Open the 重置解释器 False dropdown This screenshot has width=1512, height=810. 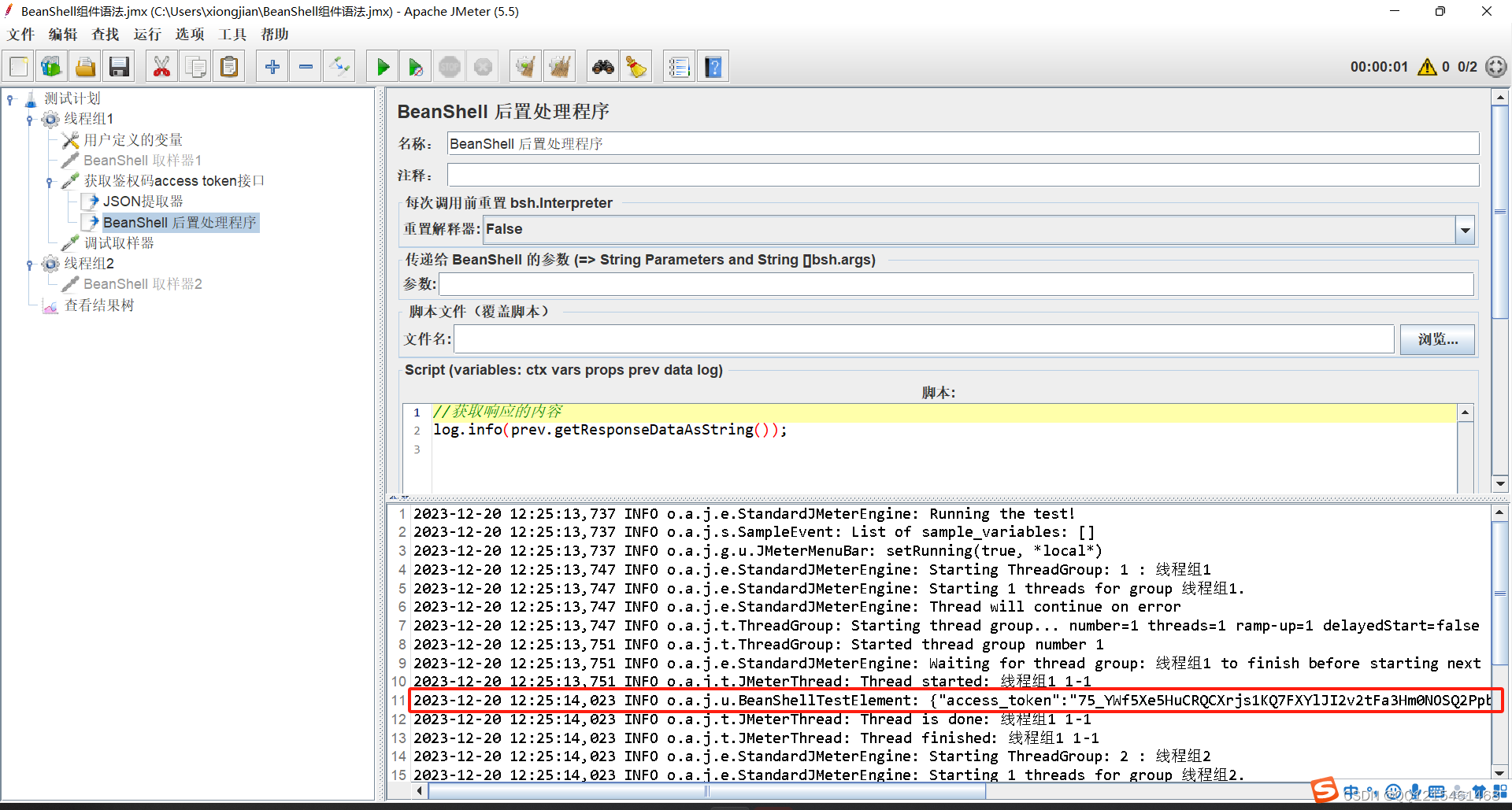(x=1465, y=230)
